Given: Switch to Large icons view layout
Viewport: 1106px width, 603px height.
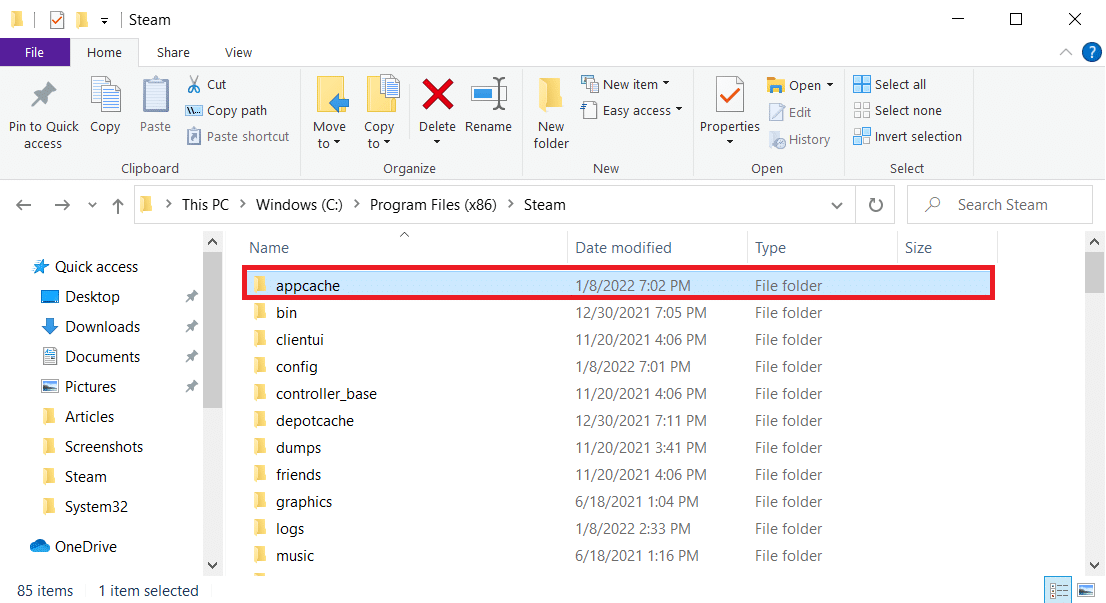Looking at the screenshot, I should click(1086, 590).
